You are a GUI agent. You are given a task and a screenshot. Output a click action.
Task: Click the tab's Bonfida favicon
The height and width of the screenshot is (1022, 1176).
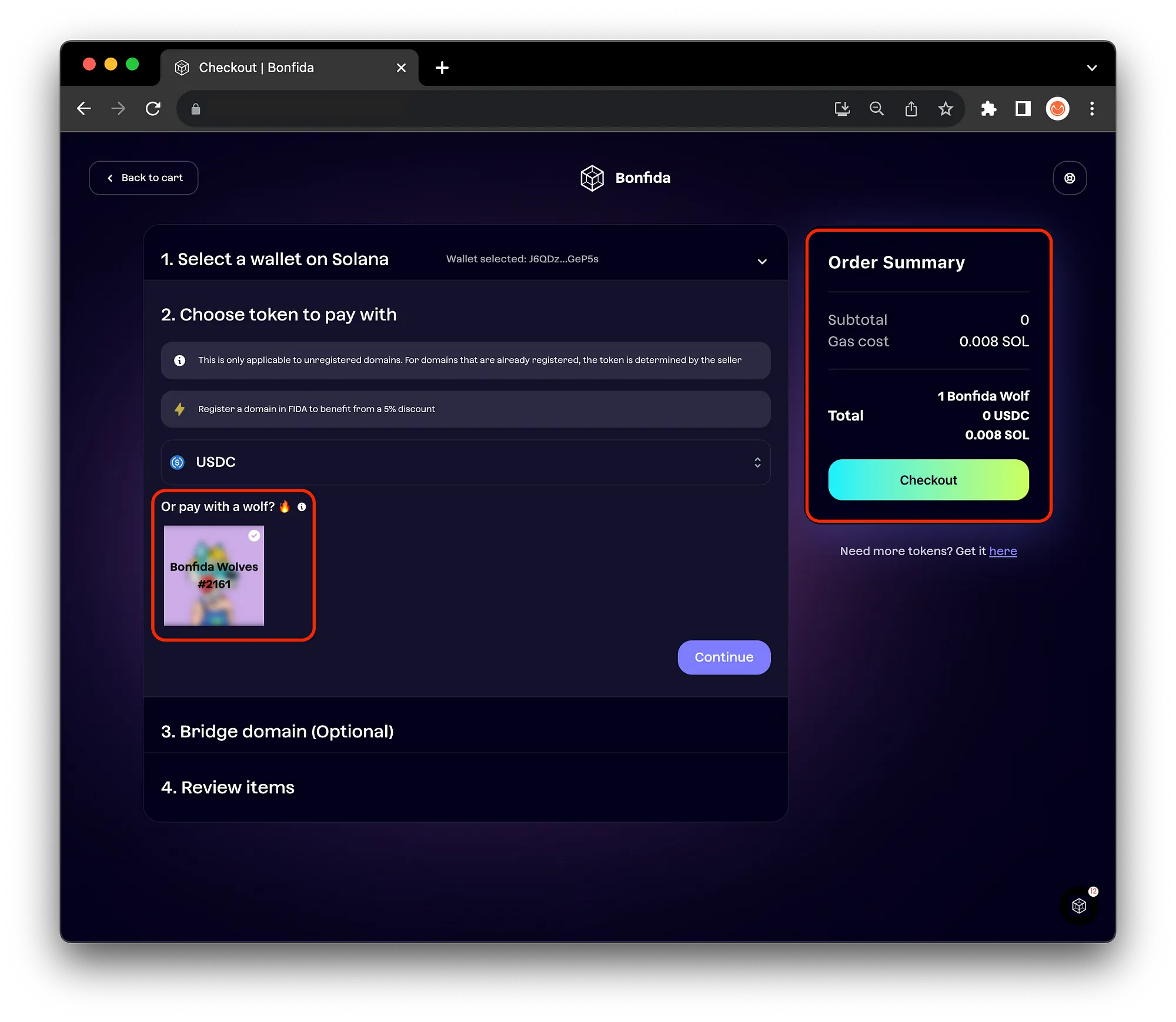tap(182, 68)
